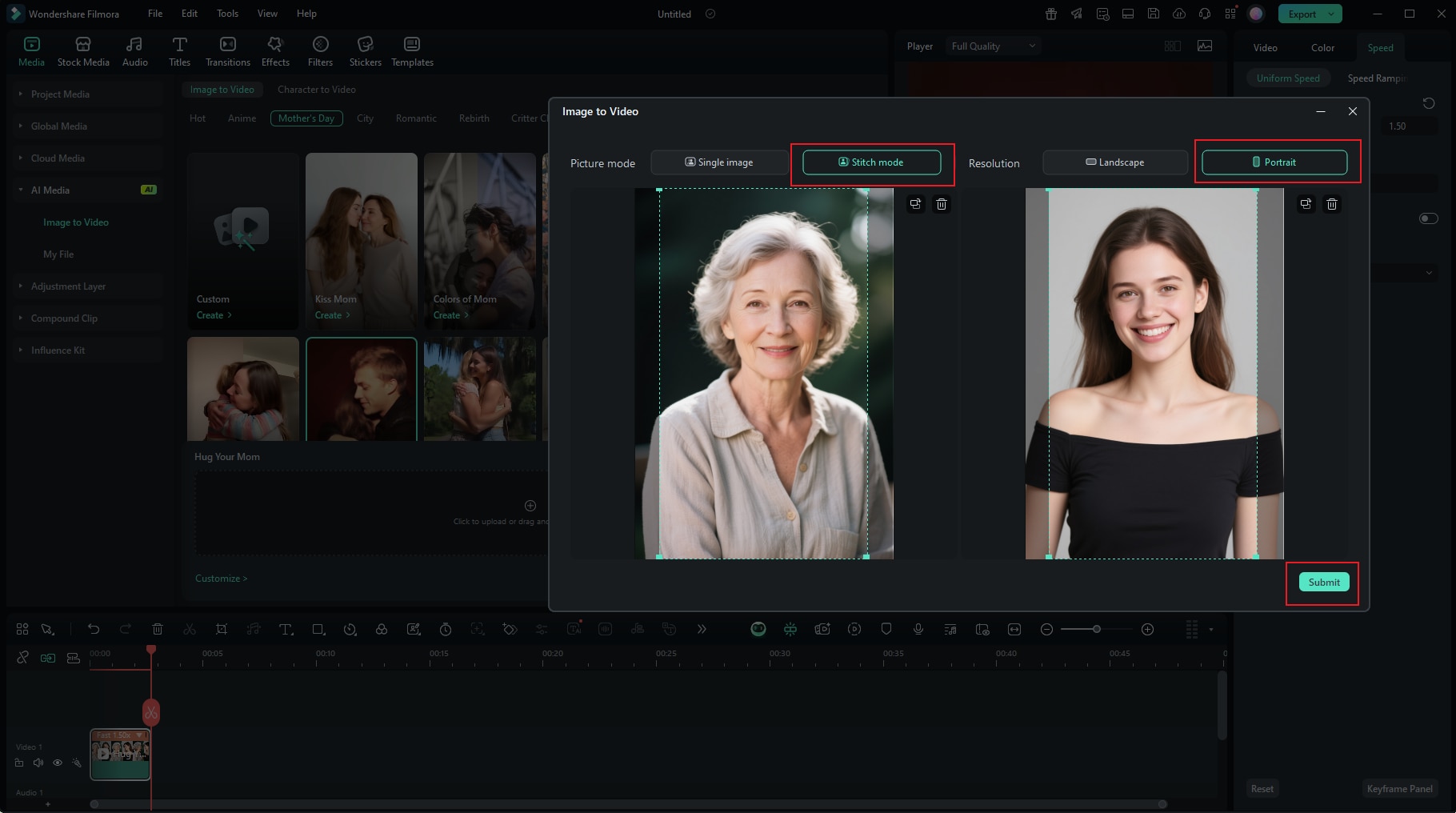Expand Global Media tree item

click(x=21, y=126)
